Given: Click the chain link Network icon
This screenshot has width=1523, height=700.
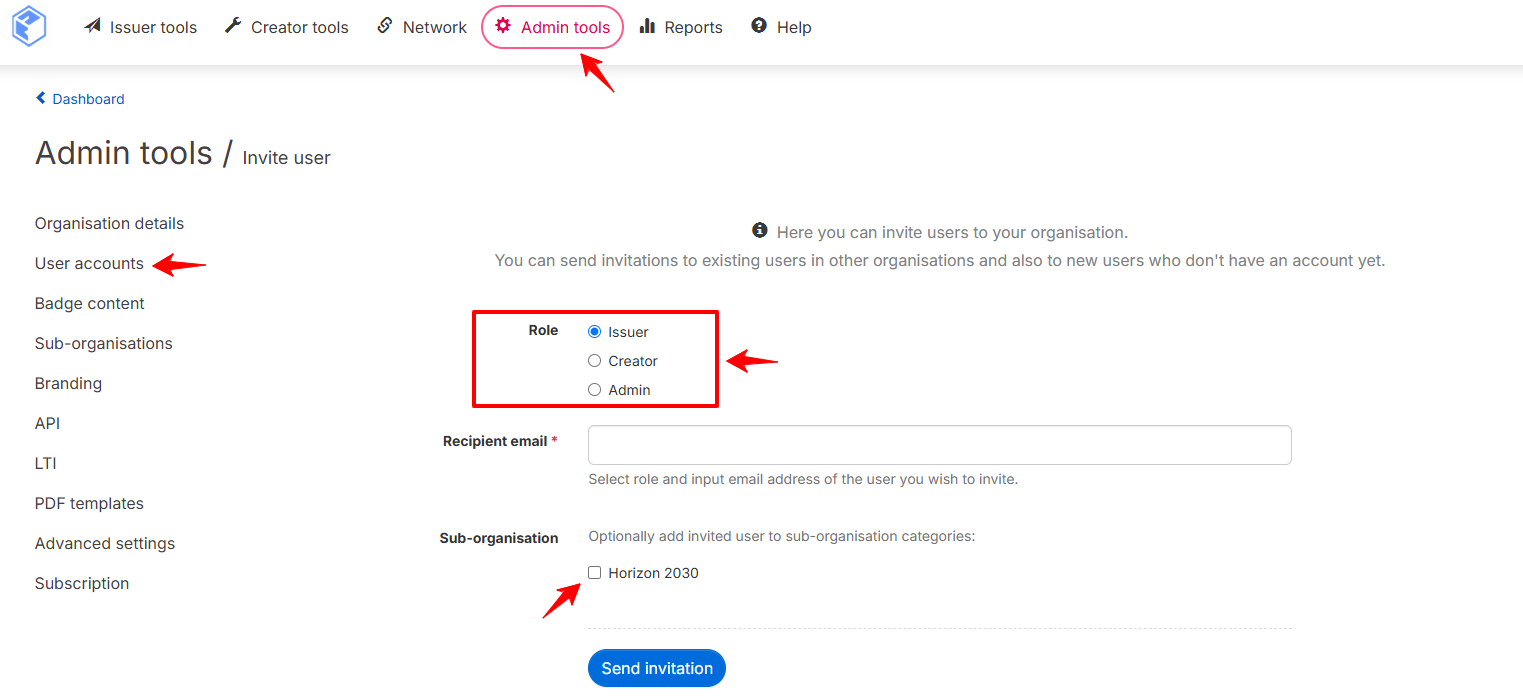Looking at the screenshot, I should click(x=385, y=26).
